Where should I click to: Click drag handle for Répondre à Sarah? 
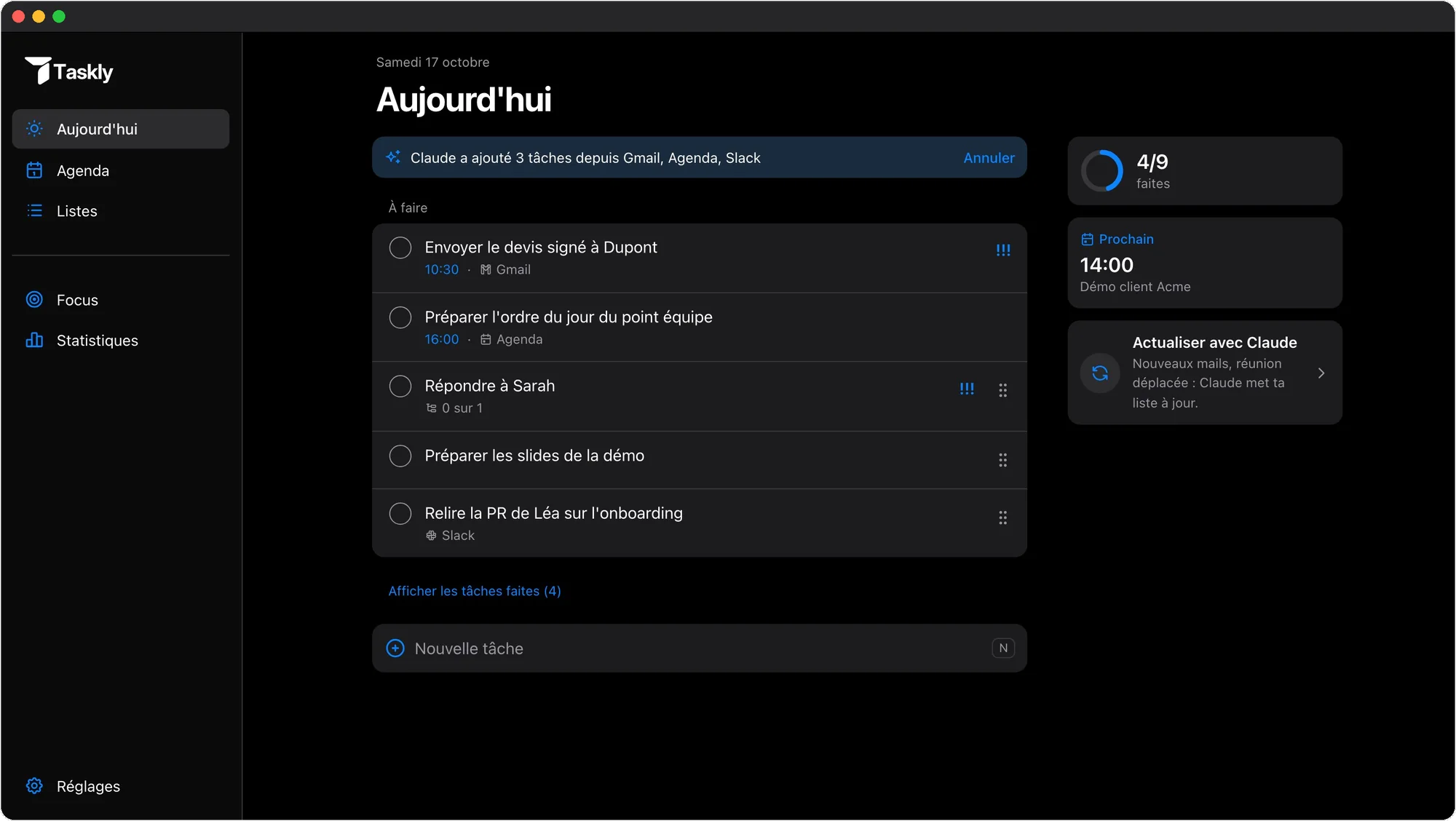coord(1003,390)
